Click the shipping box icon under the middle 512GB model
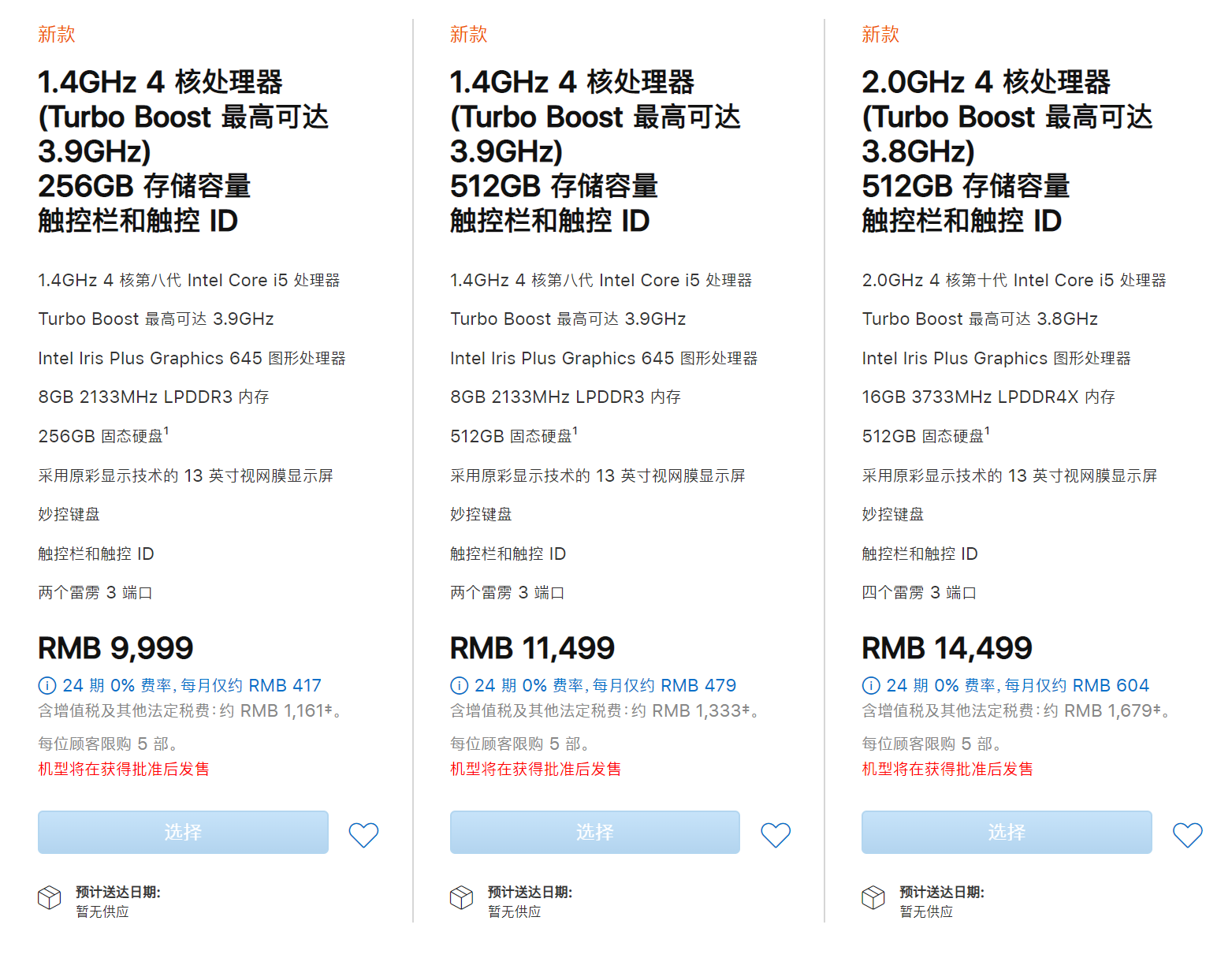1232x958 pixels. coord(460,898)
